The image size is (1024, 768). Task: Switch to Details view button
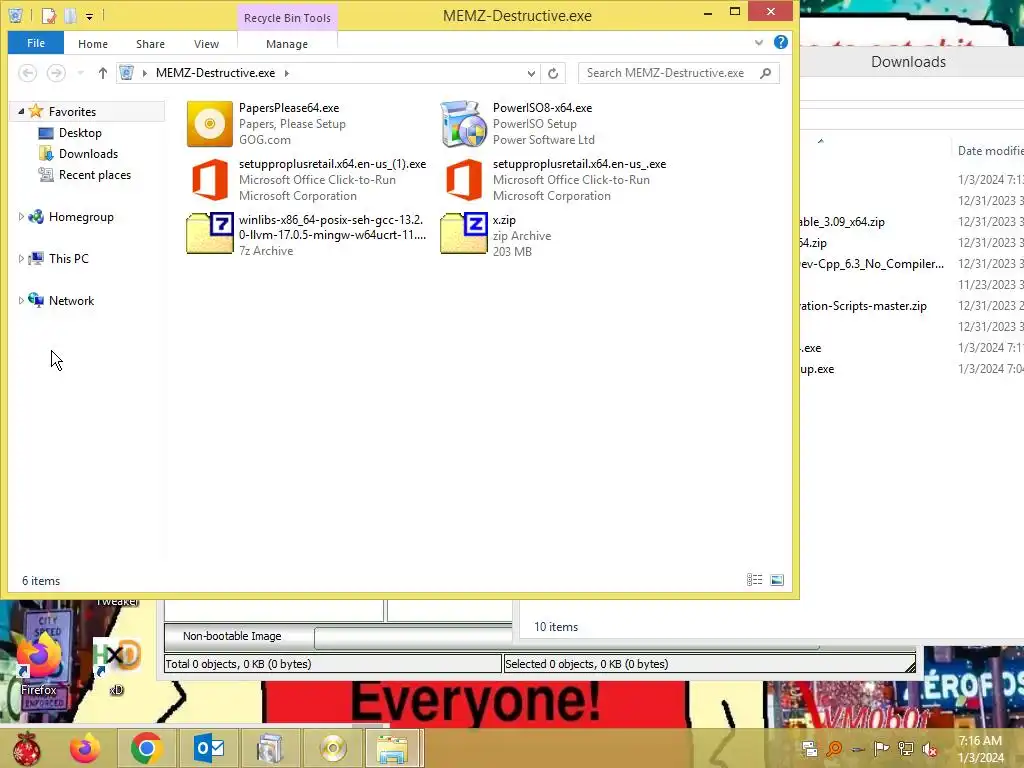[754, 580]
